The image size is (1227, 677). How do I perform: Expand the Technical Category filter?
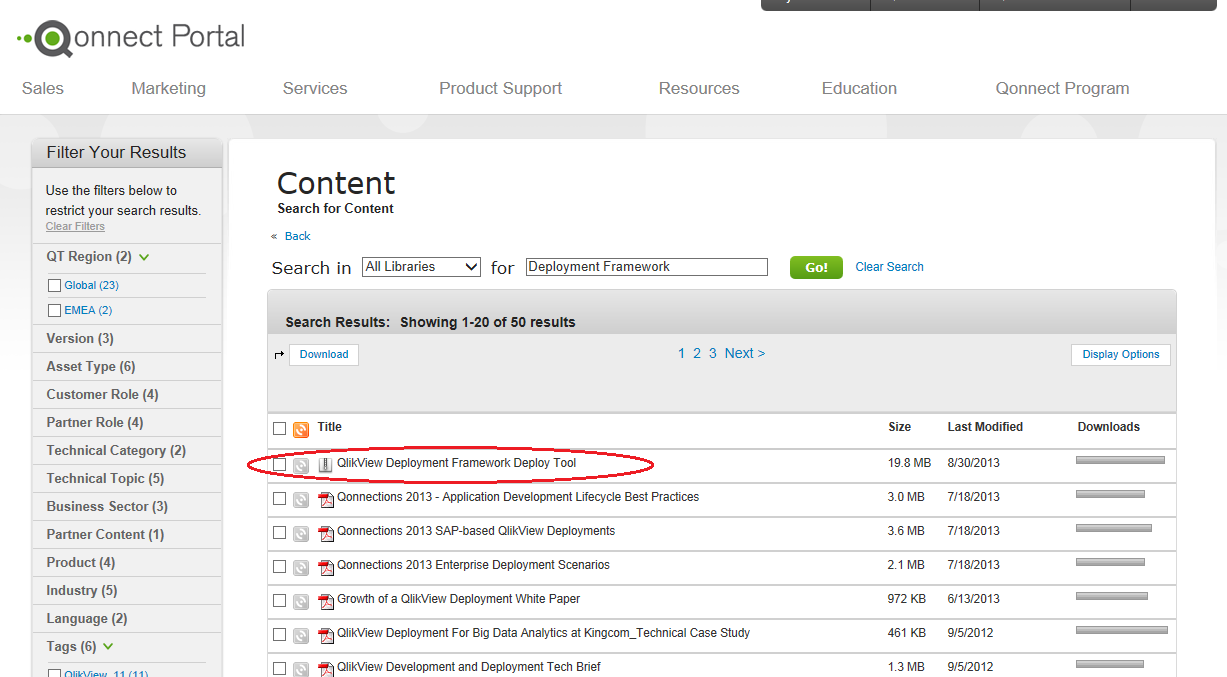116,451
